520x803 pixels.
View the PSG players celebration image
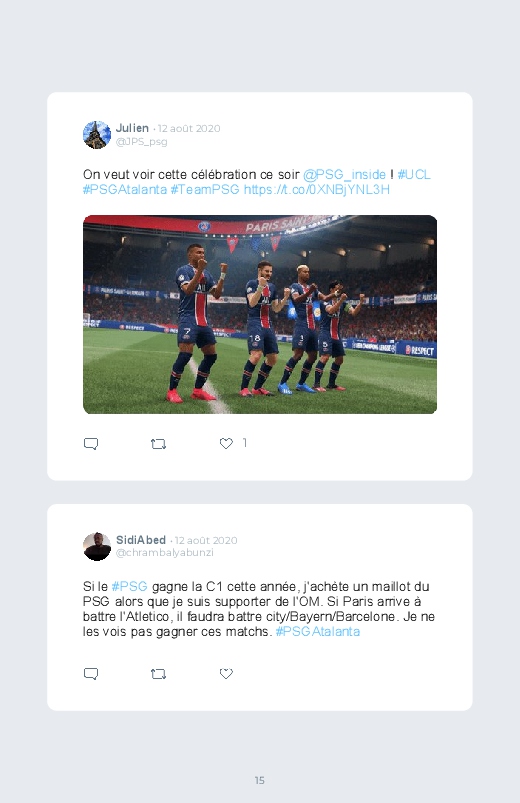pos(260,314)
